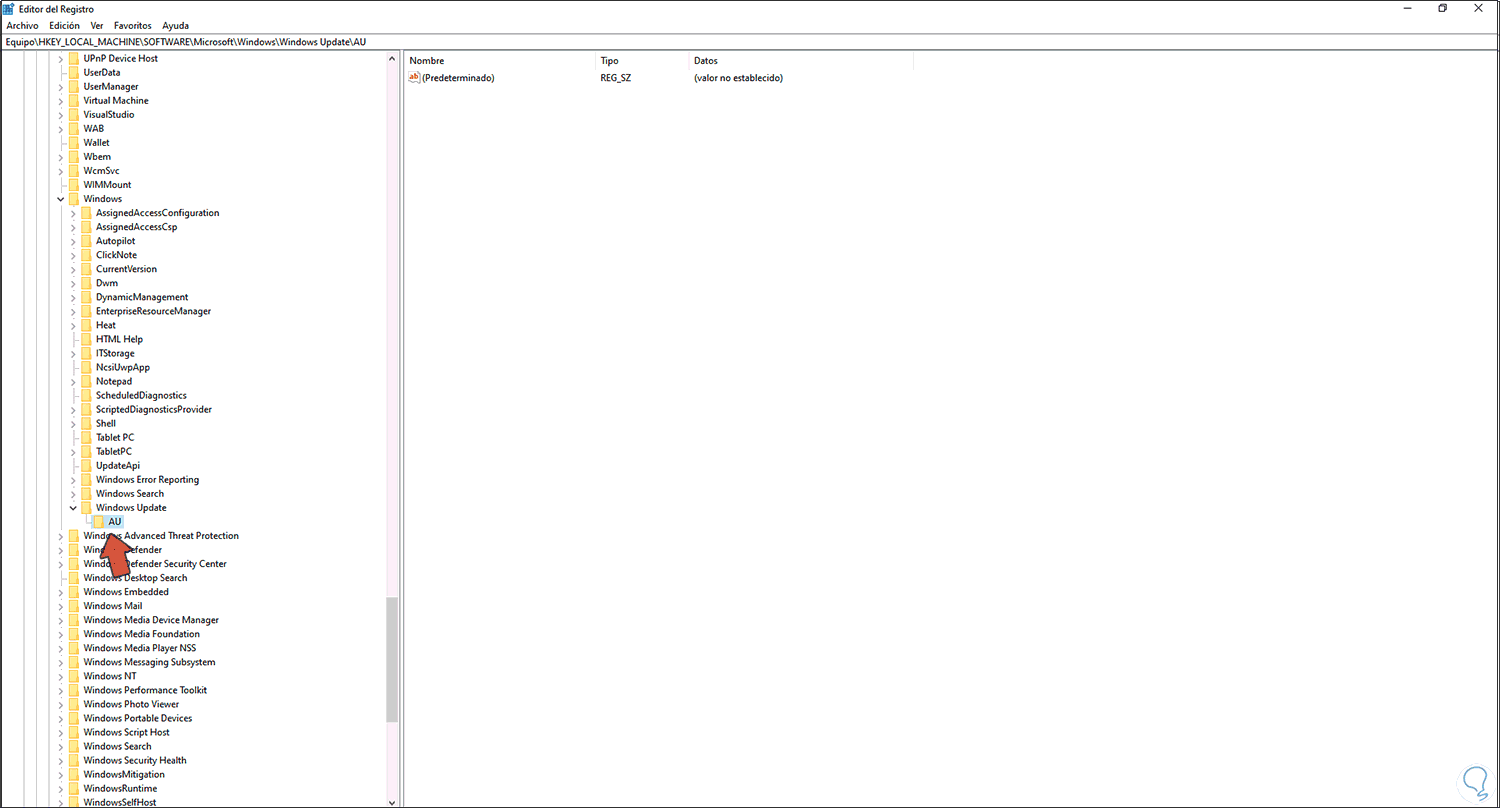Click the Windows Mail folder icon
Image resolution: width=1500 pixels, height=808 pixels.
point(74,605)
